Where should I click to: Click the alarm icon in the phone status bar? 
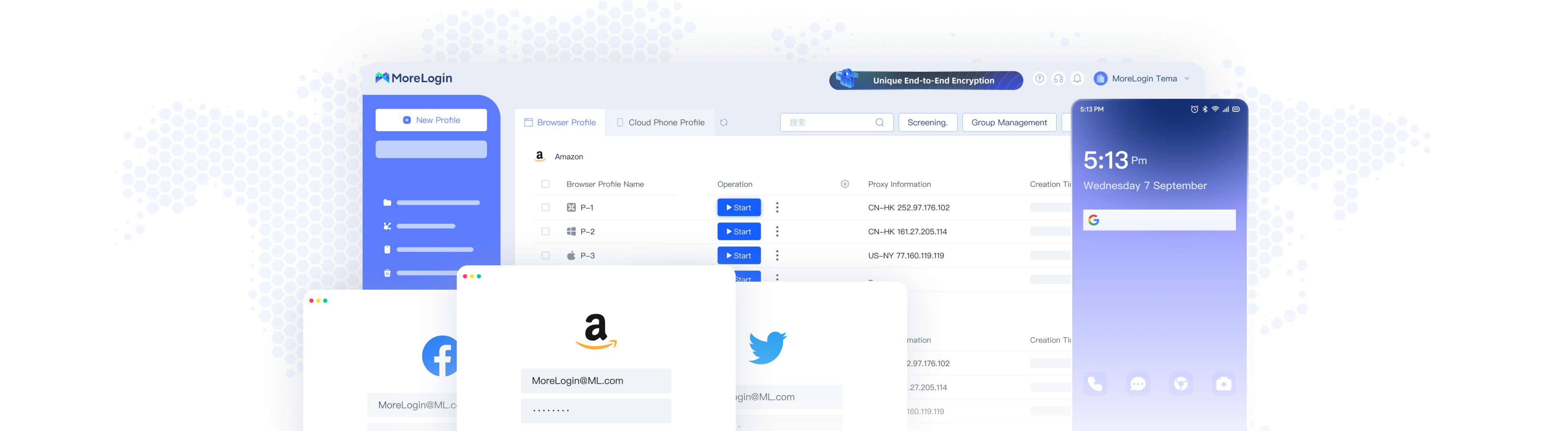1194,109
